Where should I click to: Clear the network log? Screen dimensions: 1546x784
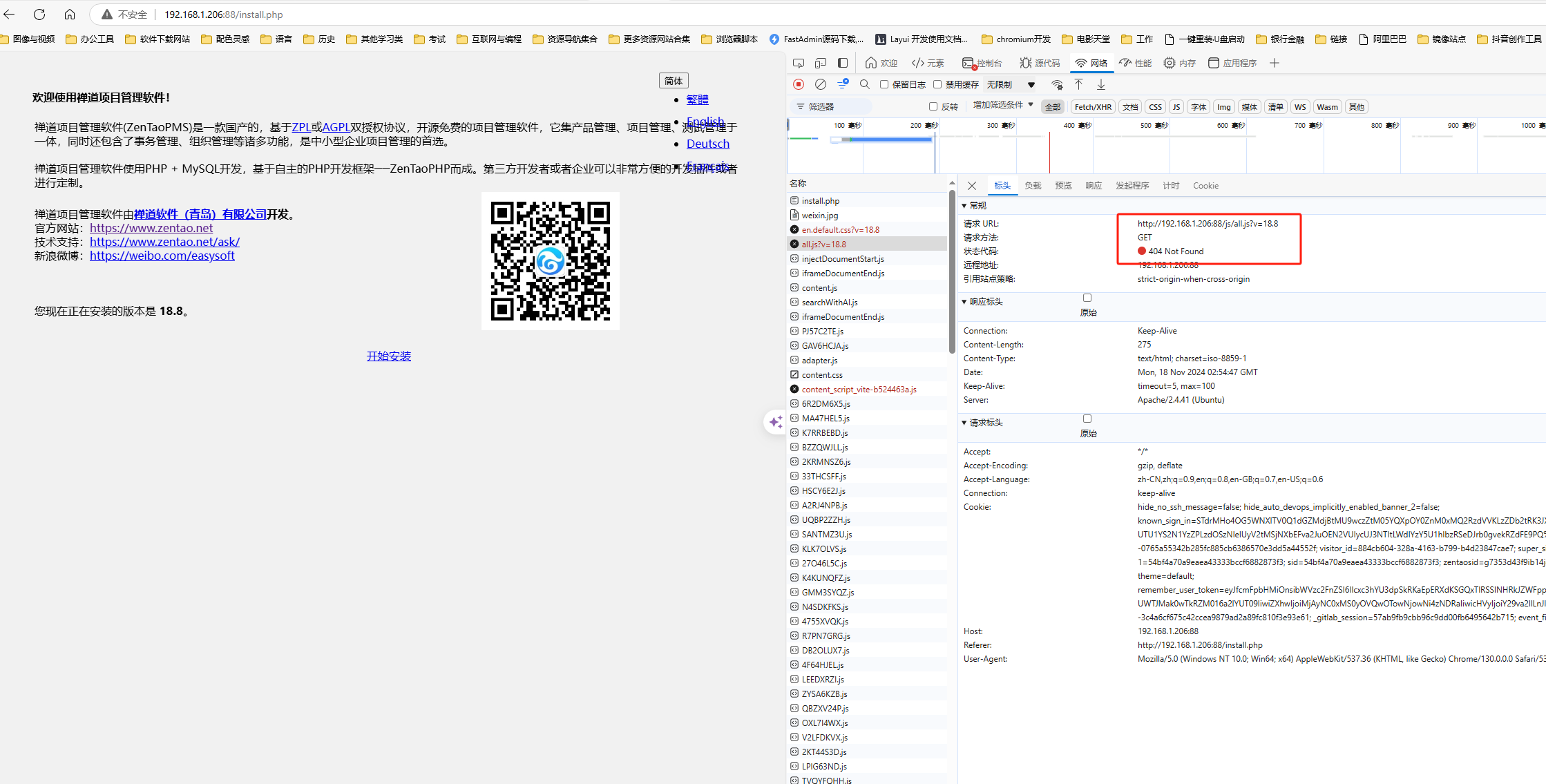(x=821, y=84)
